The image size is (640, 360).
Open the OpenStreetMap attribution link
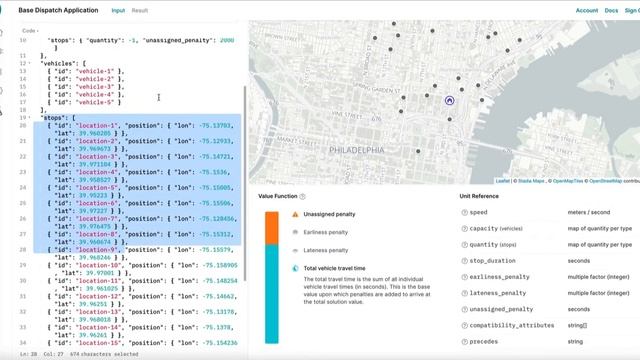pos(606,181)
